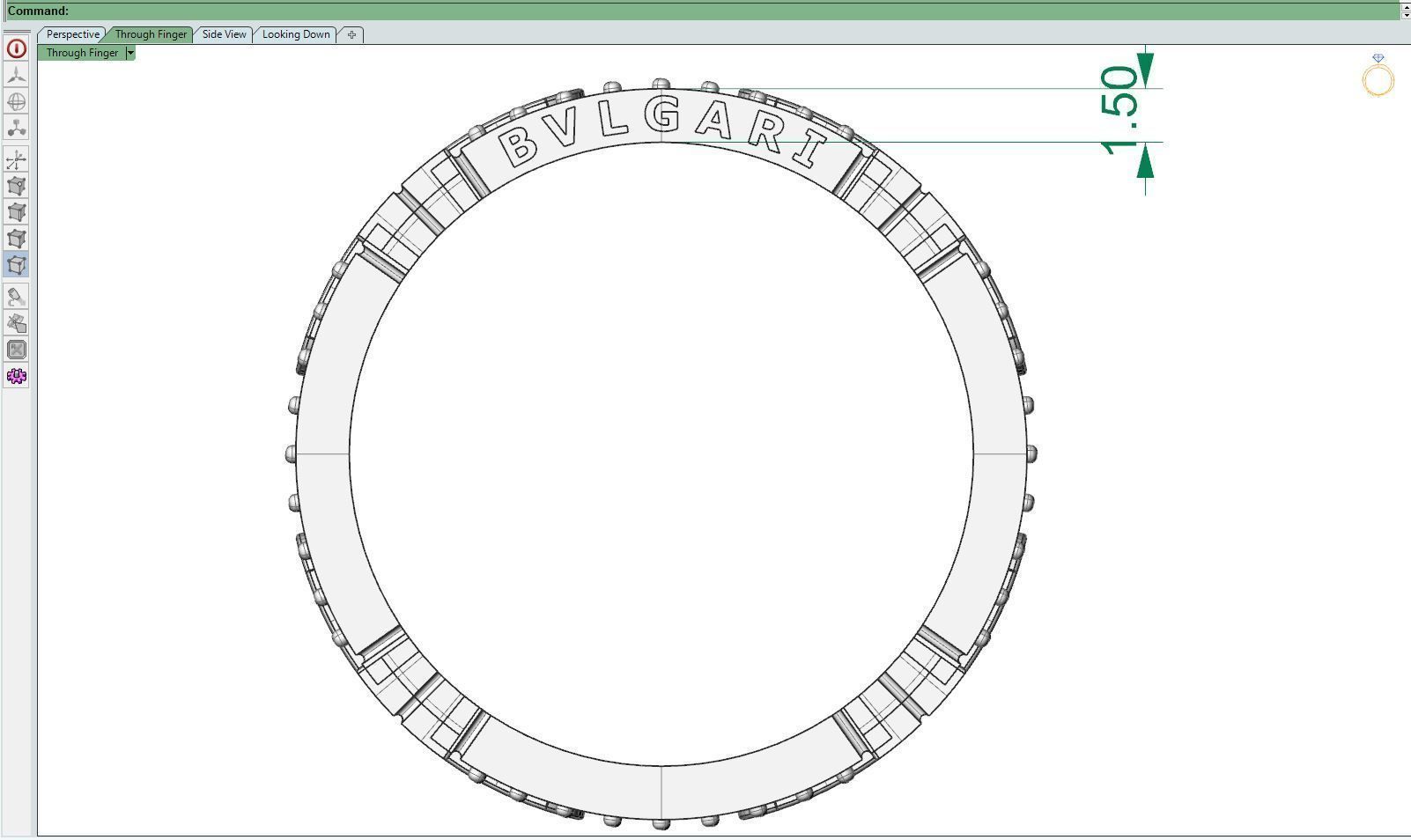This screenshot has height=840, width=1411.
Task: Switch to the Perspective viewport tab
Action: [72, 34]
